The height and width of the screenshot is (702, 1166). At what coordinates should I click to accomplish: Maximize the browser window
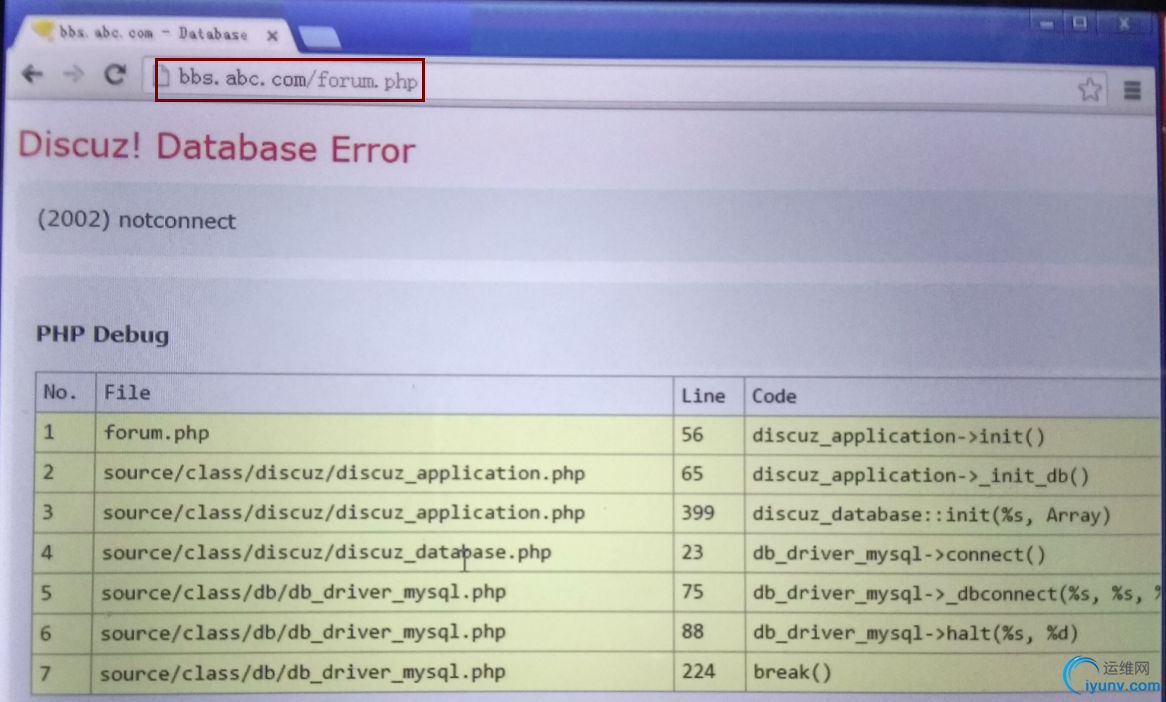pyautogui.click(x=1080, y=23)
